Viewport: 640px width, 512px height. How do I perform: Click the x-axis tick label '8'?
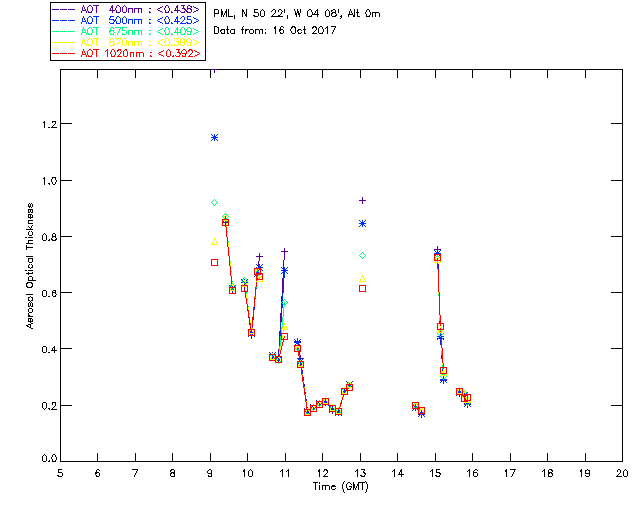[173, 473]
